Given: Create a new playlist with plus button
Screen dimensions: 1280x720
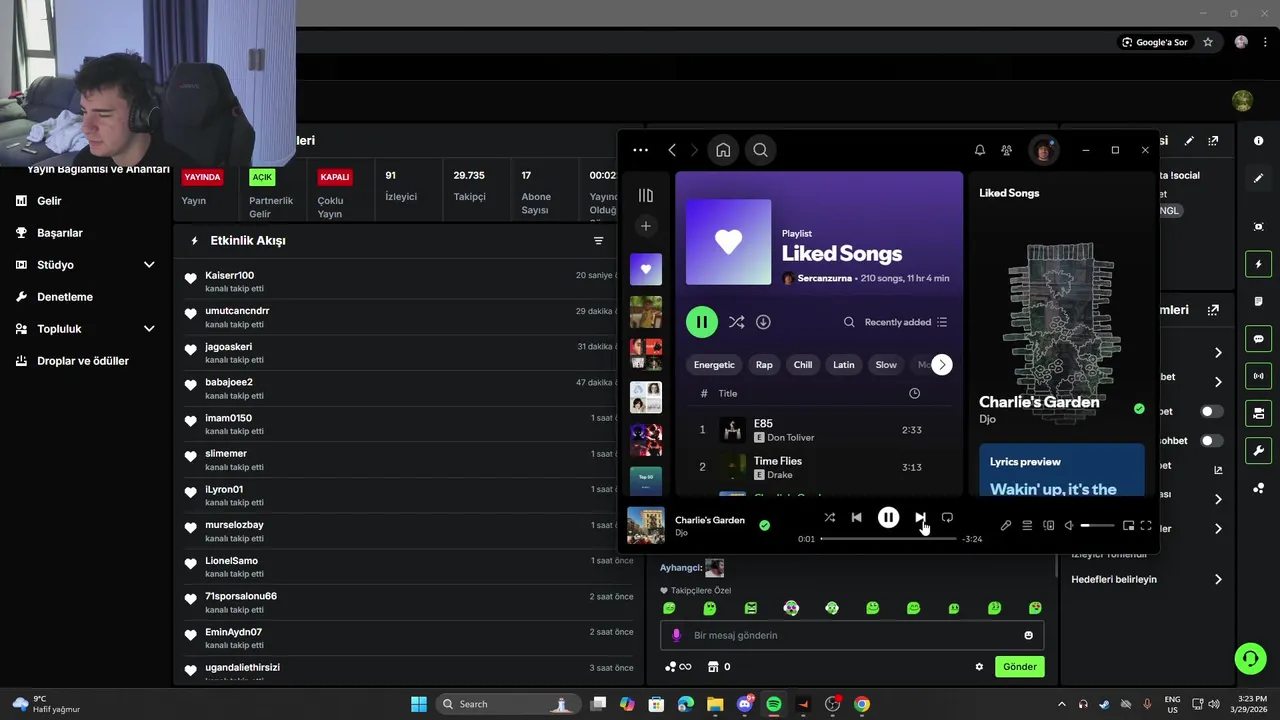Looking at the screenshot, I should click(646, 226).
